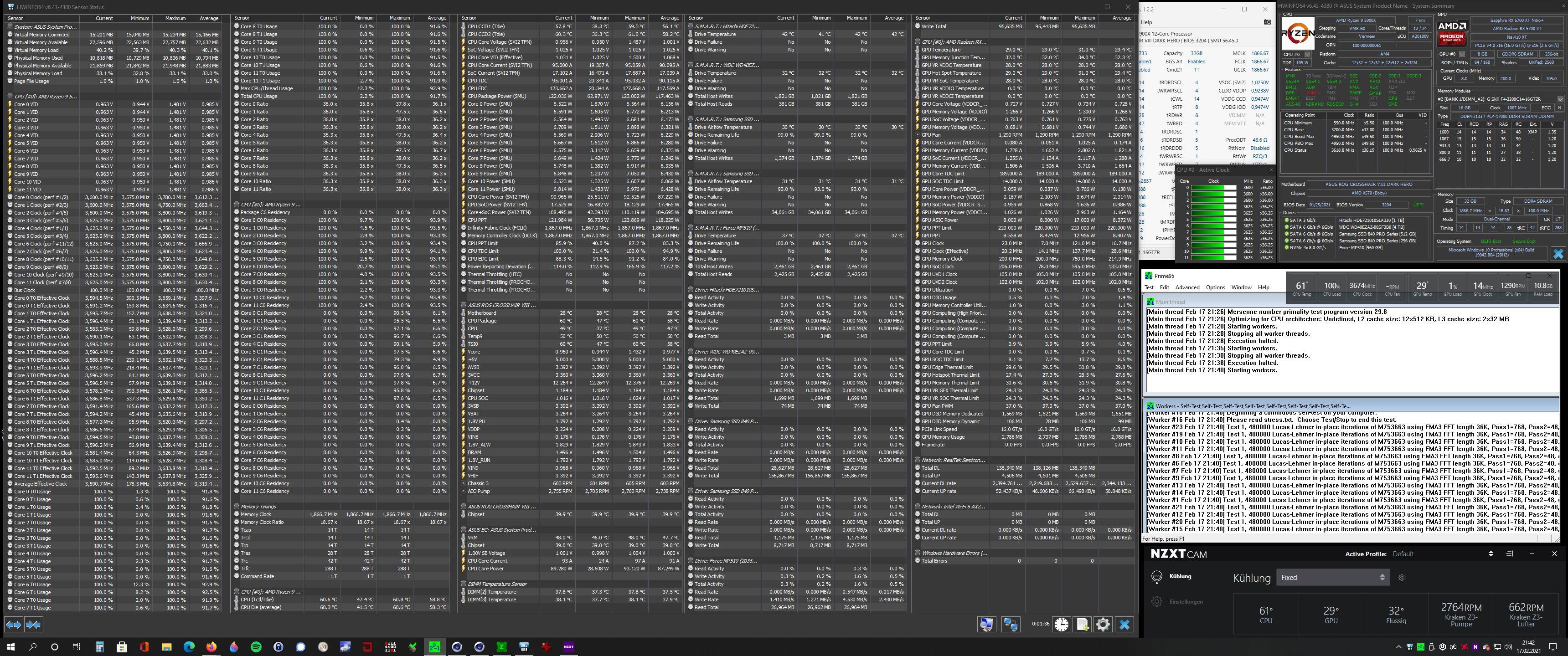Open the Windows notification center
The height and width of the screenshot is (656, 1568).
(x=1554, y=647)
